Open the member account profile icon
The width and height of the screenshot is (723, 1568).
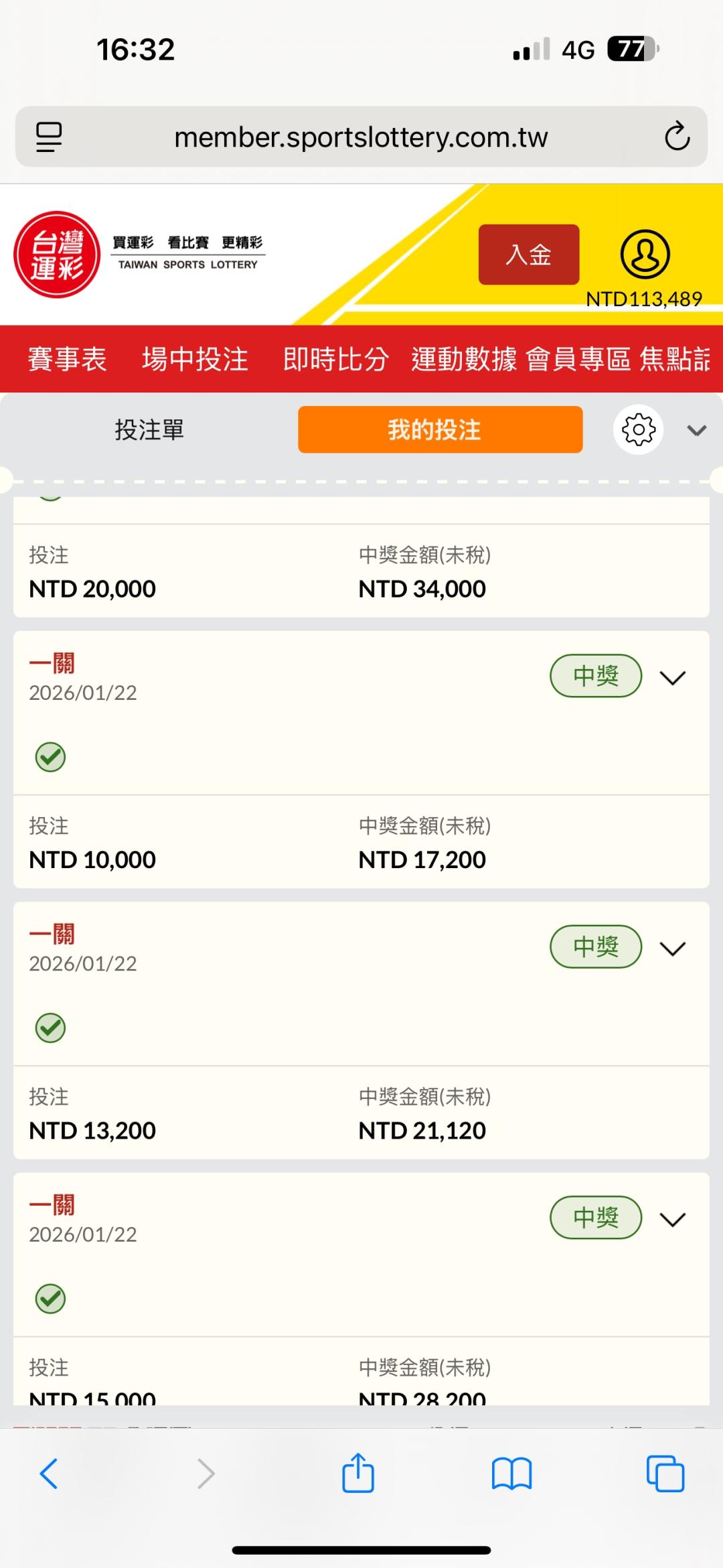click(645, 255)
